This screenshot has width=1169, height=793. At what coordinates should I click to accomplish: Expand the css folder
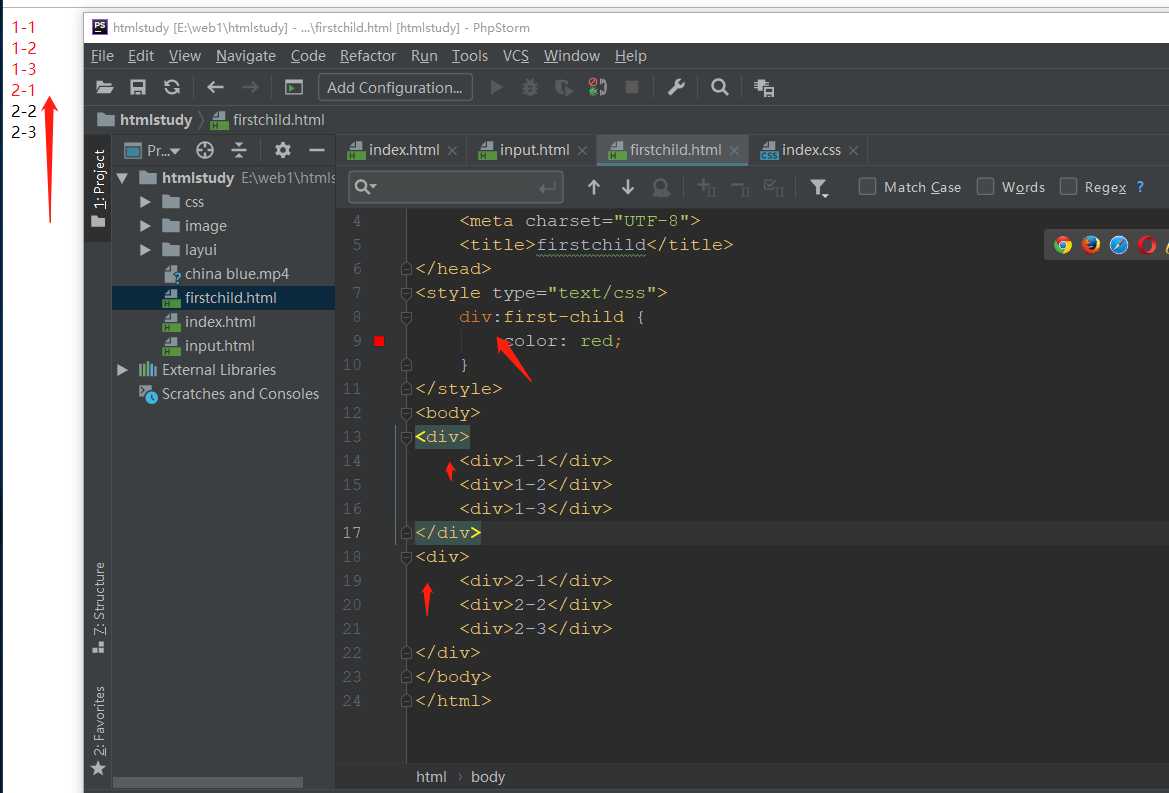pyautogui.click(x=145, y=202)
